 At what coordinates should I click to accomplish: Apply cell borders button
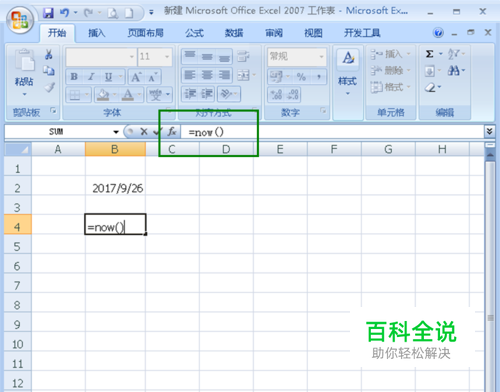(x=75, y=95)
